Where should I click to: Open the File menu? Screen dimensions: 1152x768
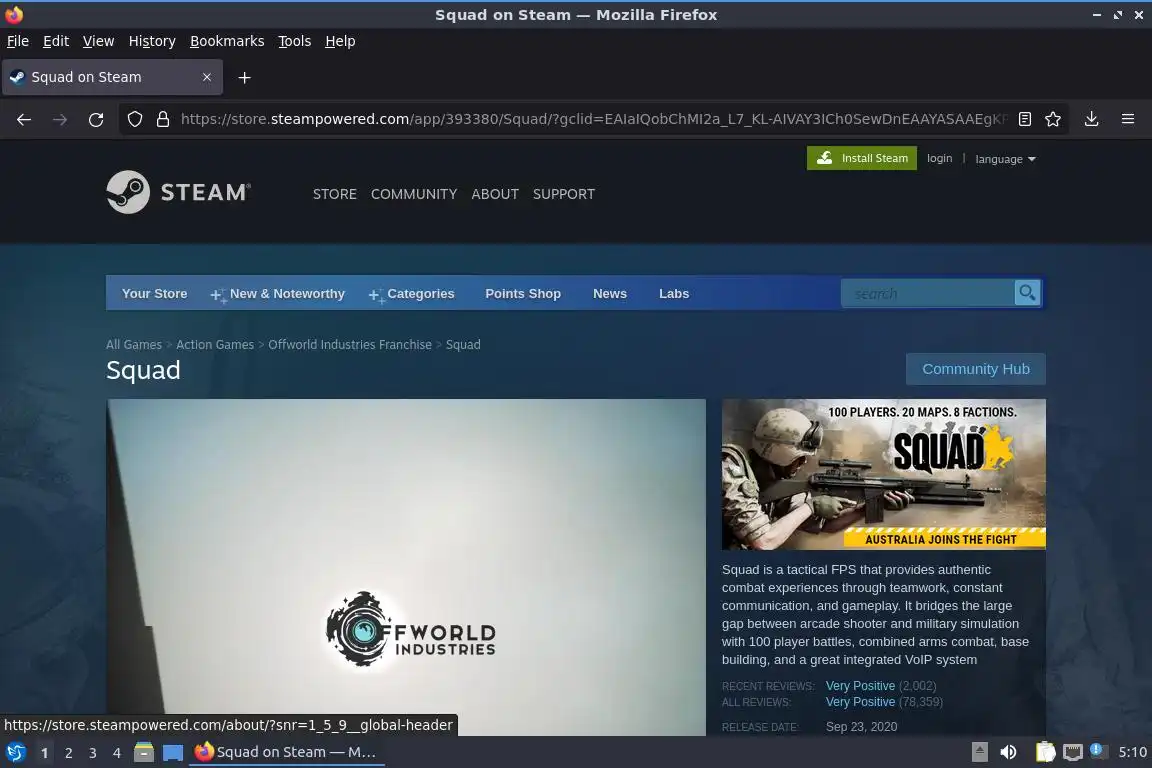pos(18,41)
